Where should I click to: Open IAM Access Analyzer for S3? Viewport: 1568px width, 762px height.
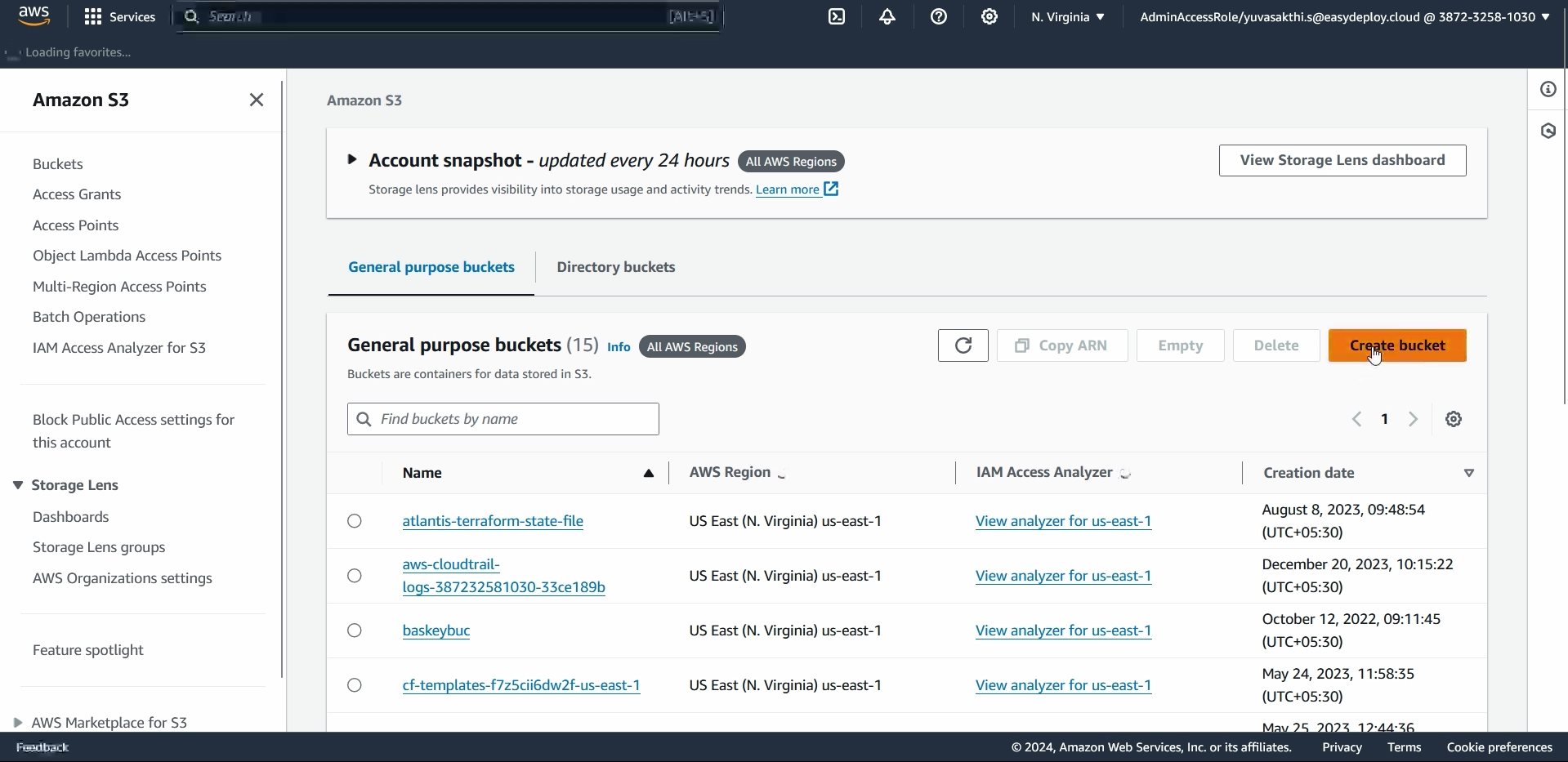coord(119,348)
